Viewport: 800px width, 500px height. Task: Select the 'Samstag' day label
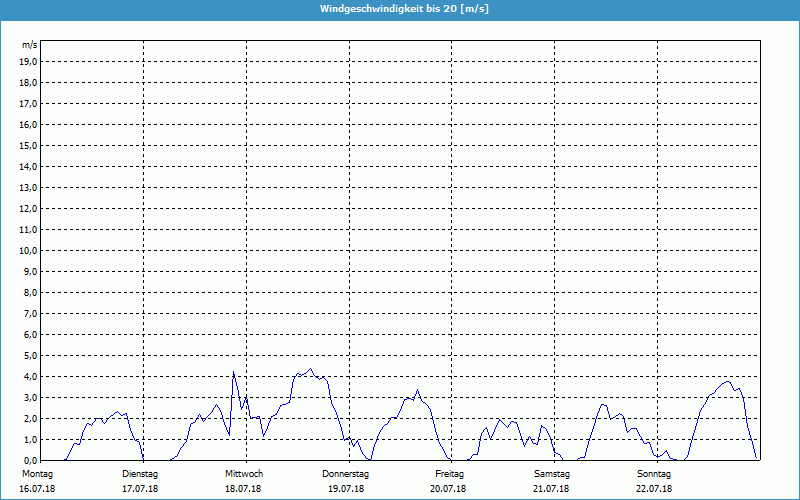[x=552, y=473]
